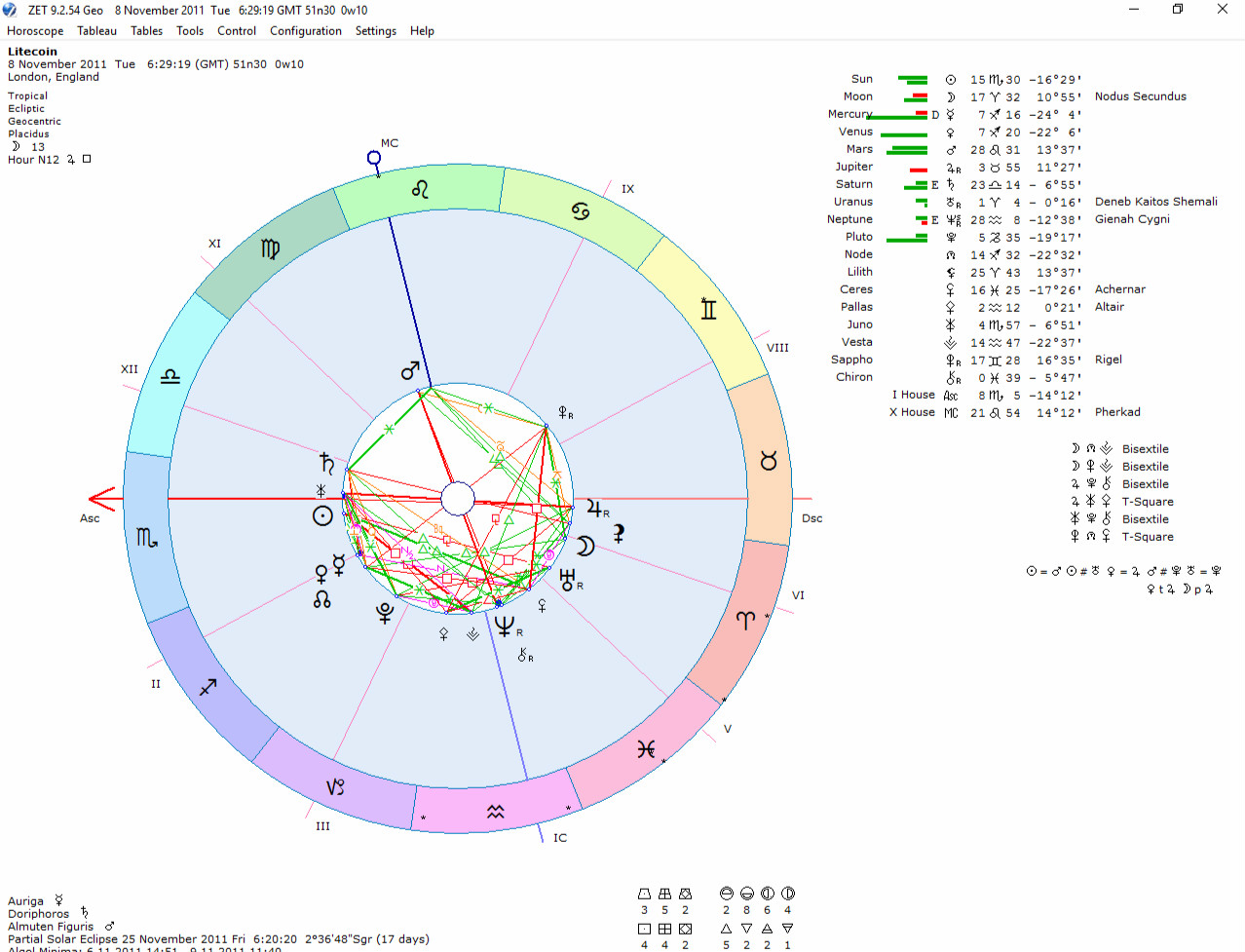
Task: Click the Capricorn sign glyph on the wheel
Action: [335, 786]
